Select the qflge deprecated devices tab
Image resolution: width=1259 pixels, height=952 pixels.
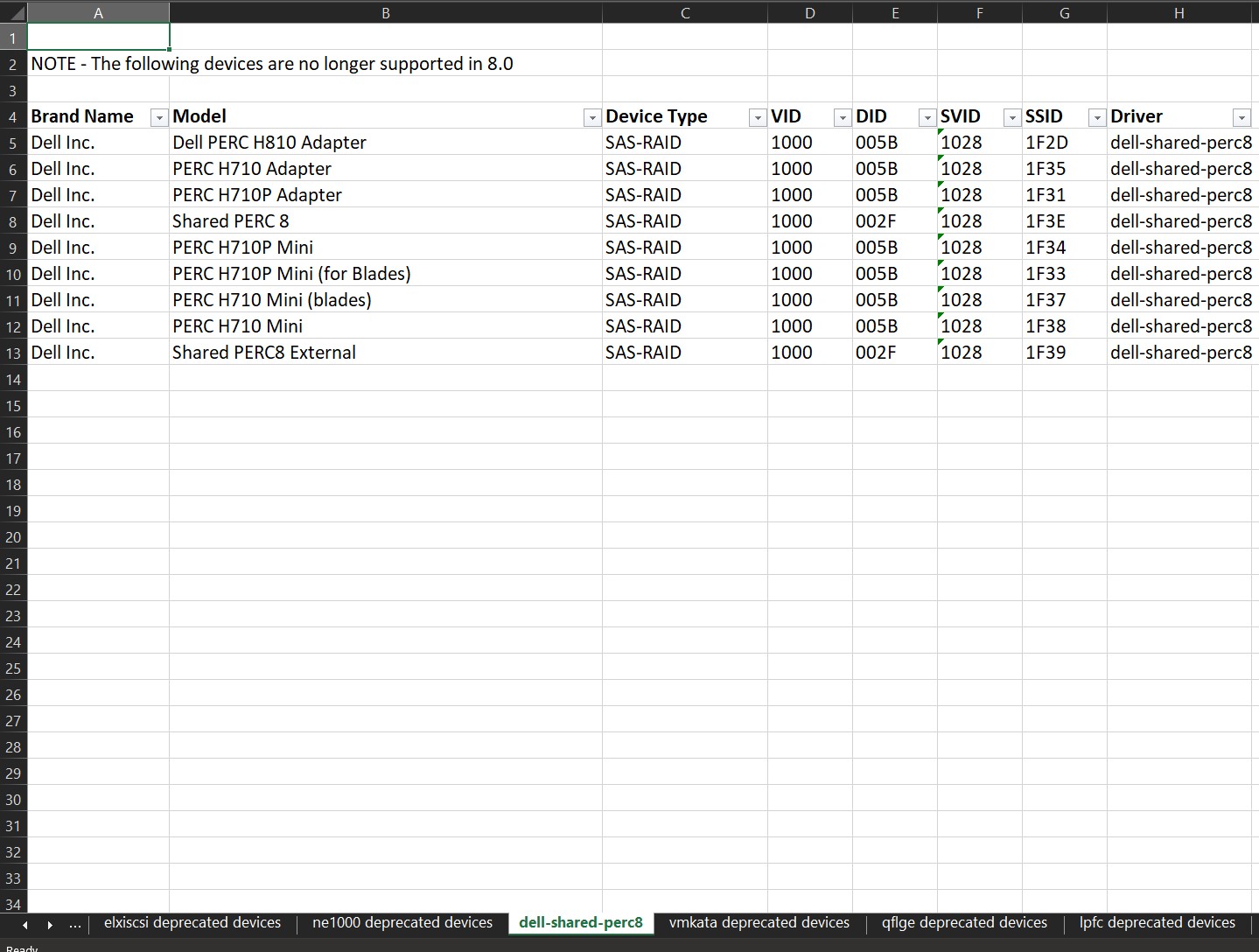pos(964,922)
